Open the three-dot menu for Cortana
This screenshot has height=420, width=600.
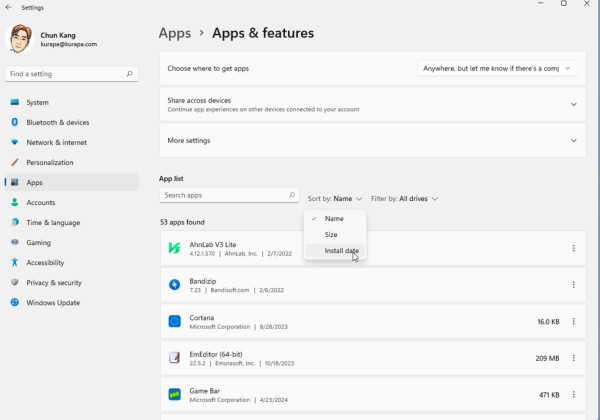tap(573, 321)
